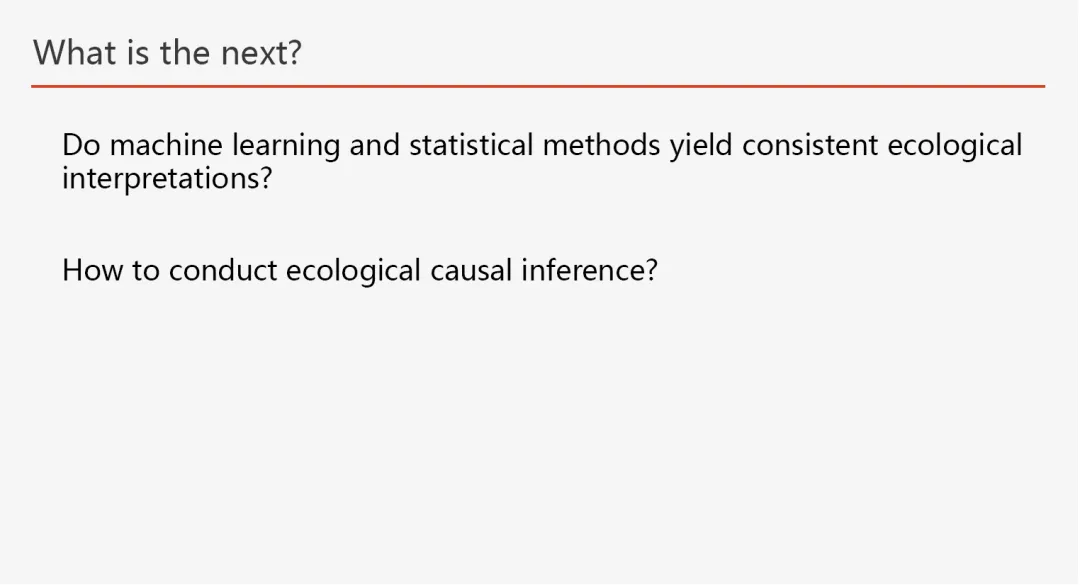The width and height of the screenshot is (1080, 585).
Task: Click the slide title 'What is the next?'
Action: point(167,52)
